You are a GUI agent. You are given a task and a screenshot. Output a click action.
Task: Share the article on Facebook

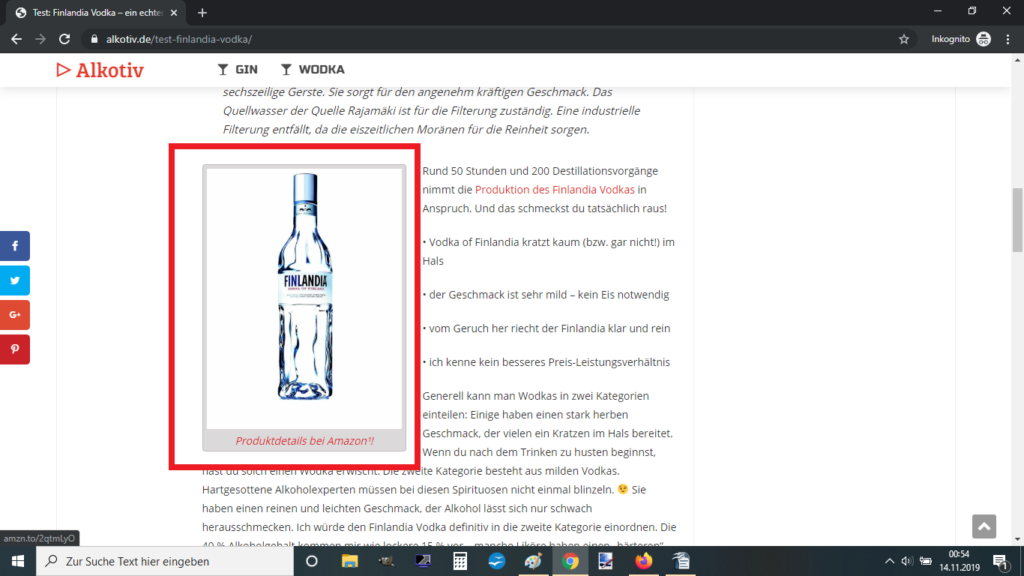click(15, 246)
